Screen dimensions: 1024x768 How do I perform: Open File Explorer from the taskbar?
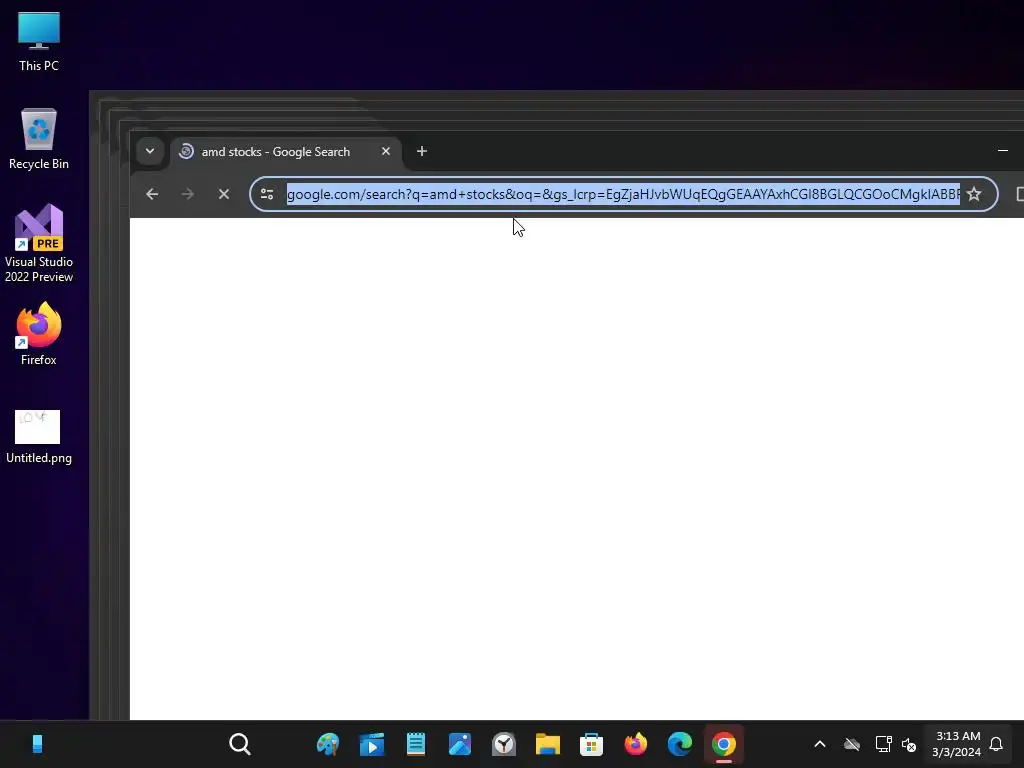(547, 744)
